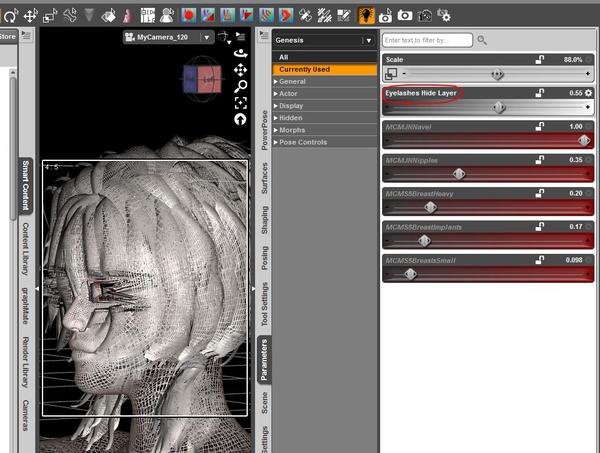Open the Content Library tab

[25, 249]
